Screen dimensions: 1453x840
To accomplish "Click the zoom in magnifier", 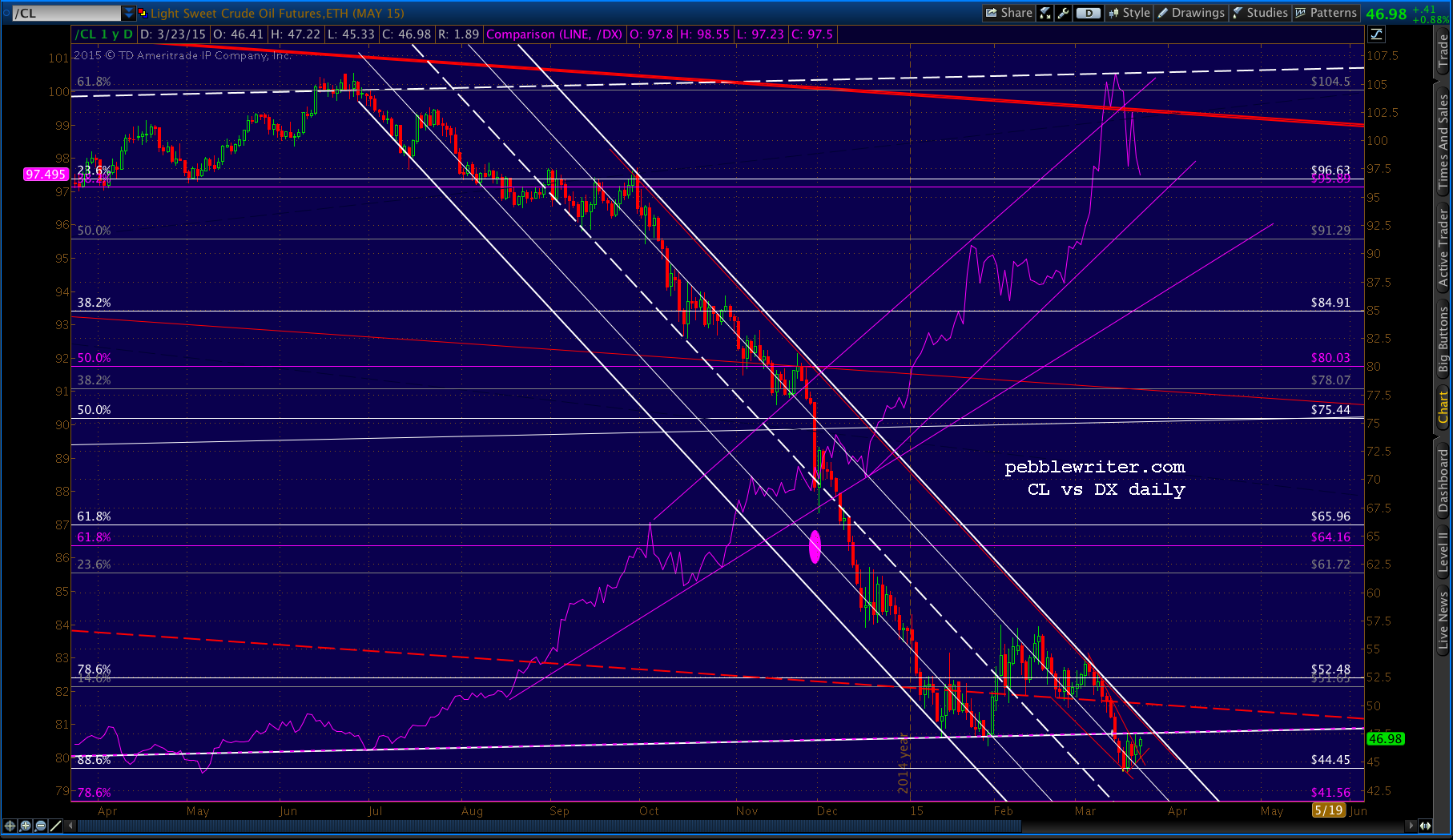I will coord(26,826).
